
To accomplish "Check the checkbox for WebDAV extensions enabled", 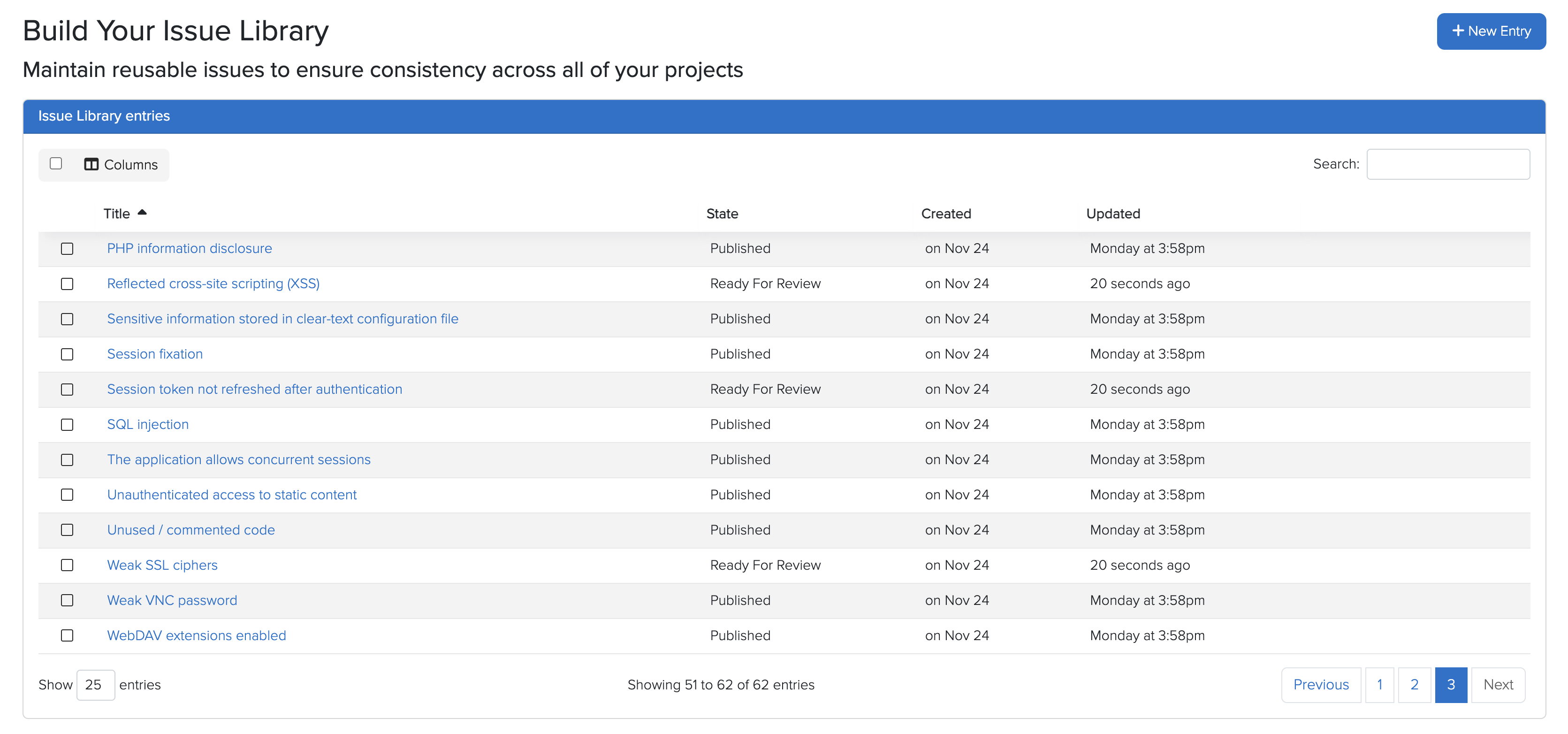I will coord(67,635).
